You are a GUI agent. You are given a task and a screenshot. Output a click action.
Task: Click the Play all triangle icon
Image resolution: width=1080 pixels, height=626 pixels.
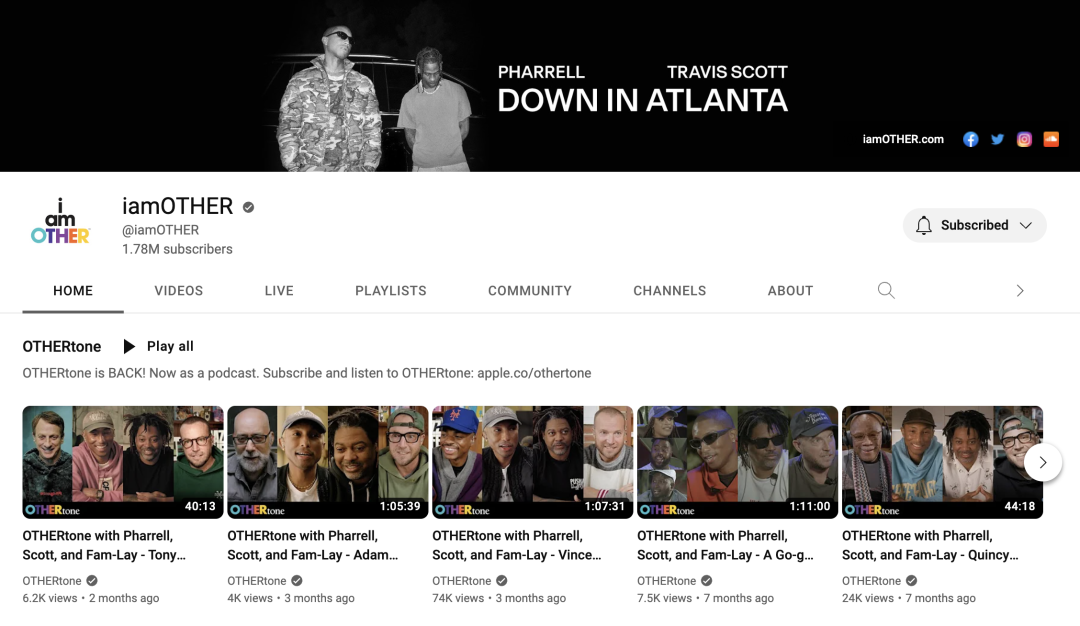tap(129, 346)
